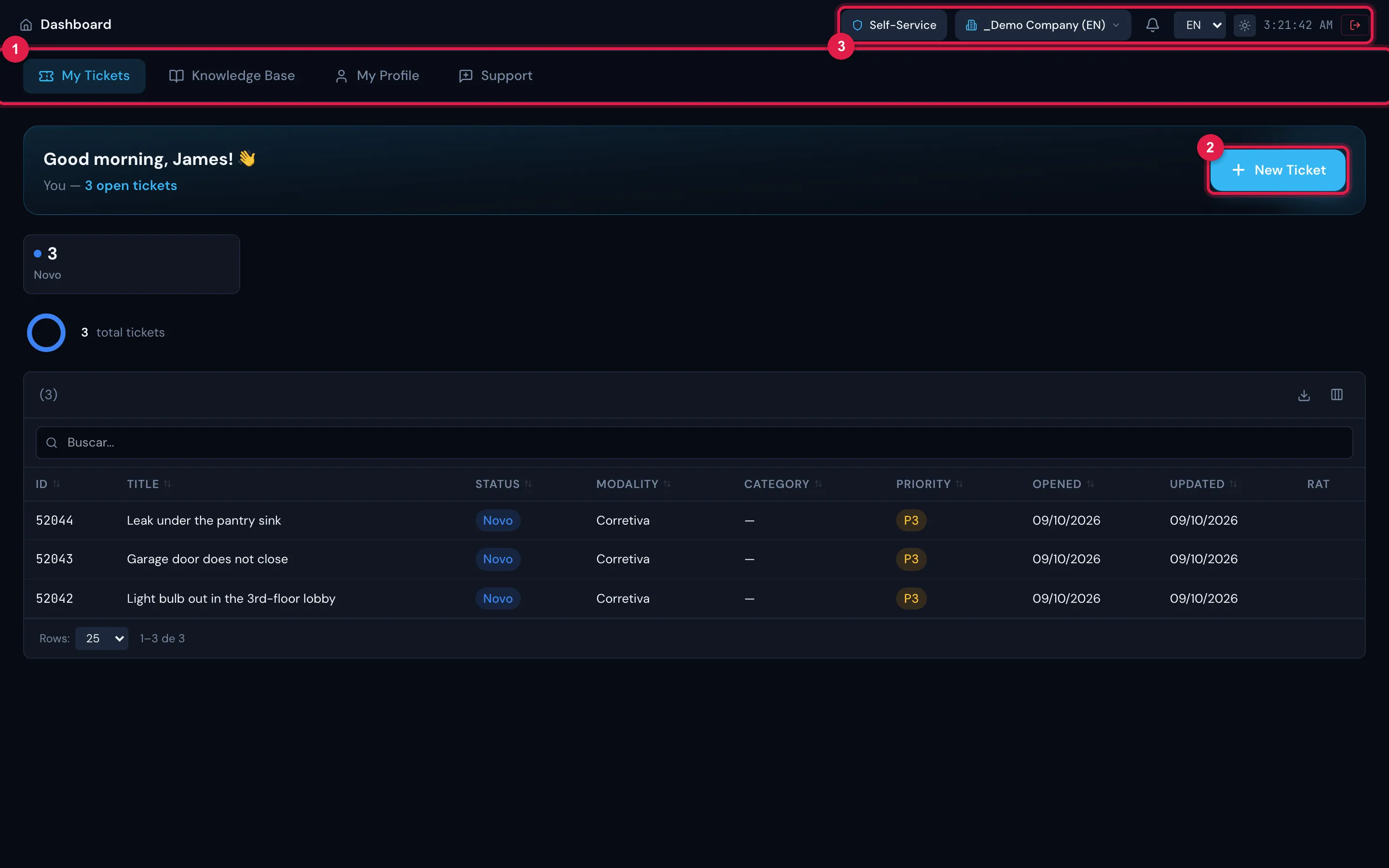The image size is (1389, 868).
Task: Sort by the PRIORITY column header
Action: point(929,484)
